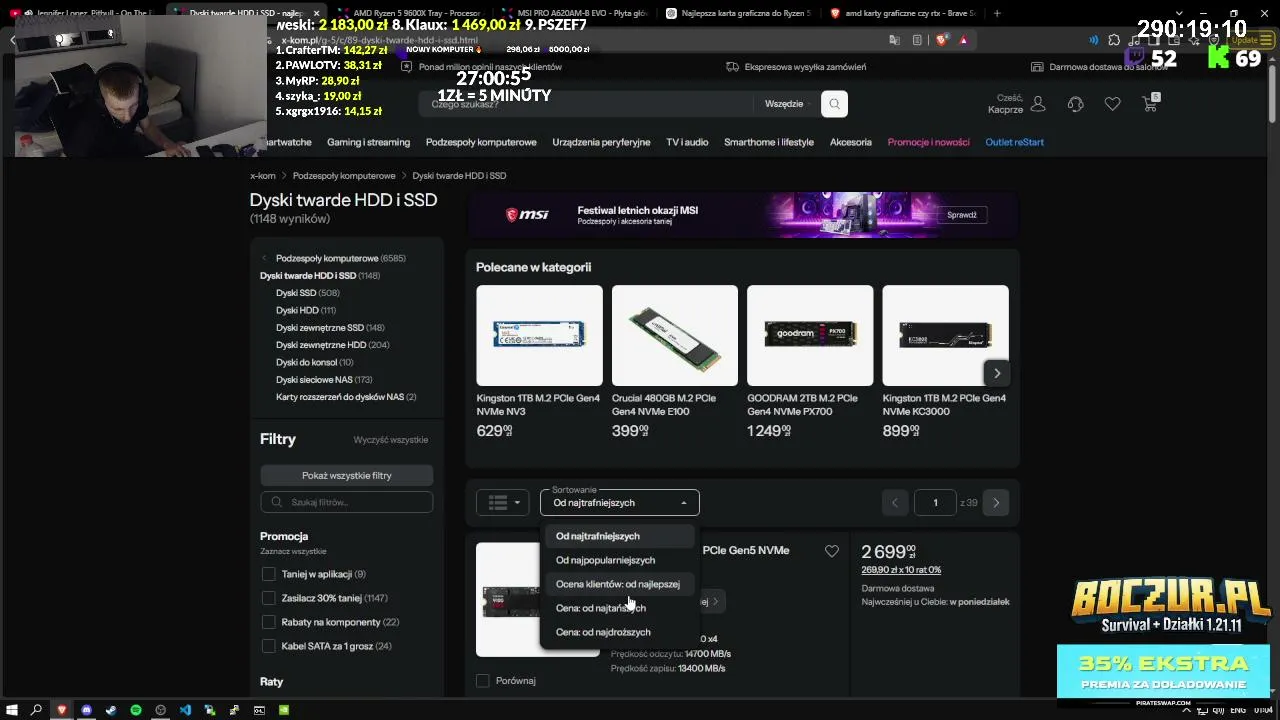The image size is (1280, 720).
Task: Open 'Outlet reStart' link
Action: click(1015, 142)
